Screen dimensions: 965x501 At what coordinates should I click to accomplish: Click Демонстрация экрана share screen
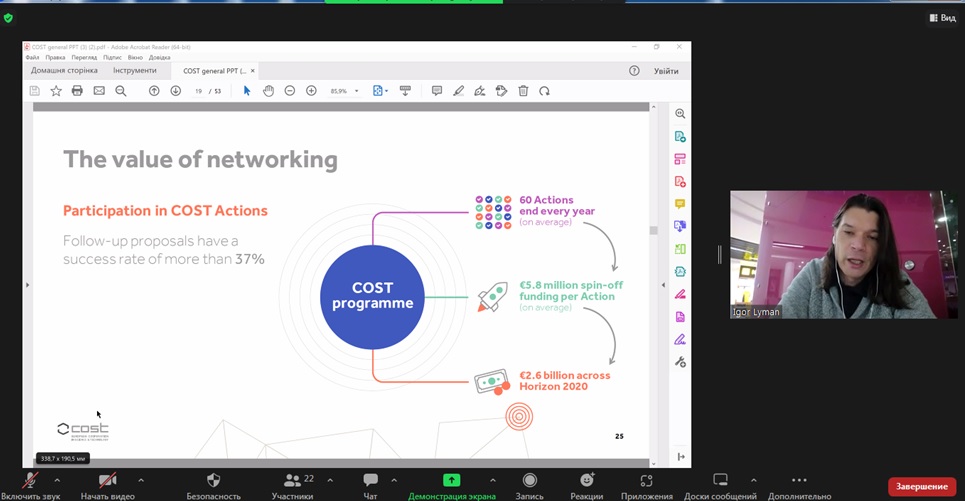(x=452, y=485)
